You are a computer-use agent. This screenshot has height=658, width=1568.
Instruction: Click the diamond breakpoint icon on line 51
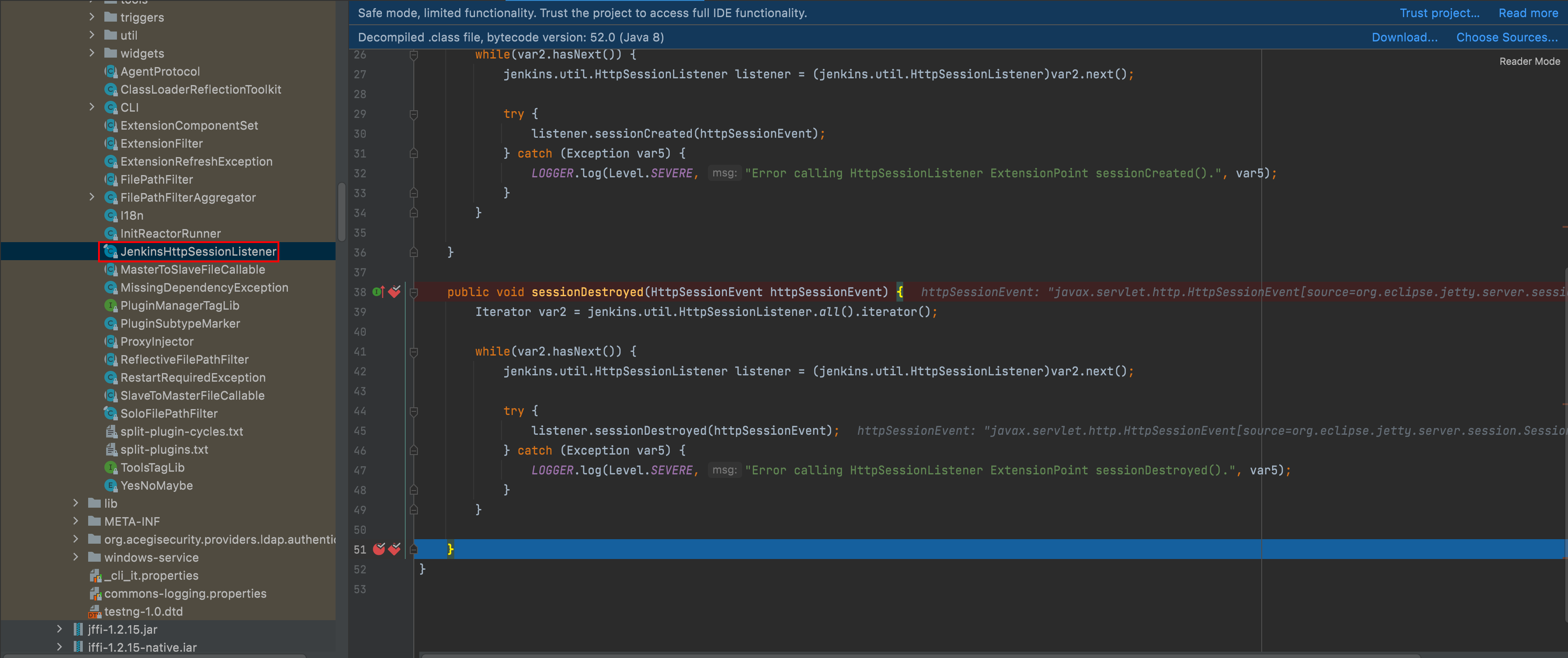[x=394, y=549]
